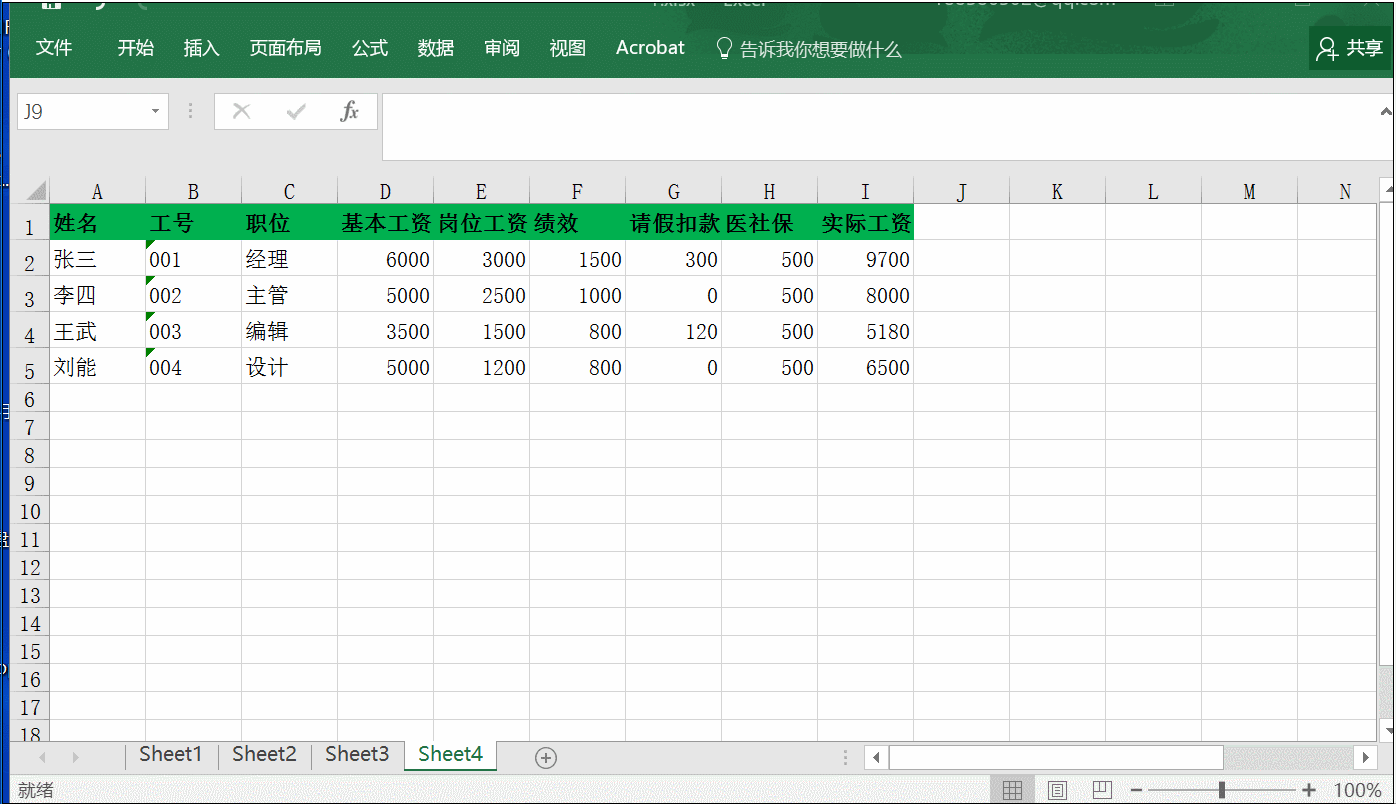Select the cell containing 李四

coord(97,295)
